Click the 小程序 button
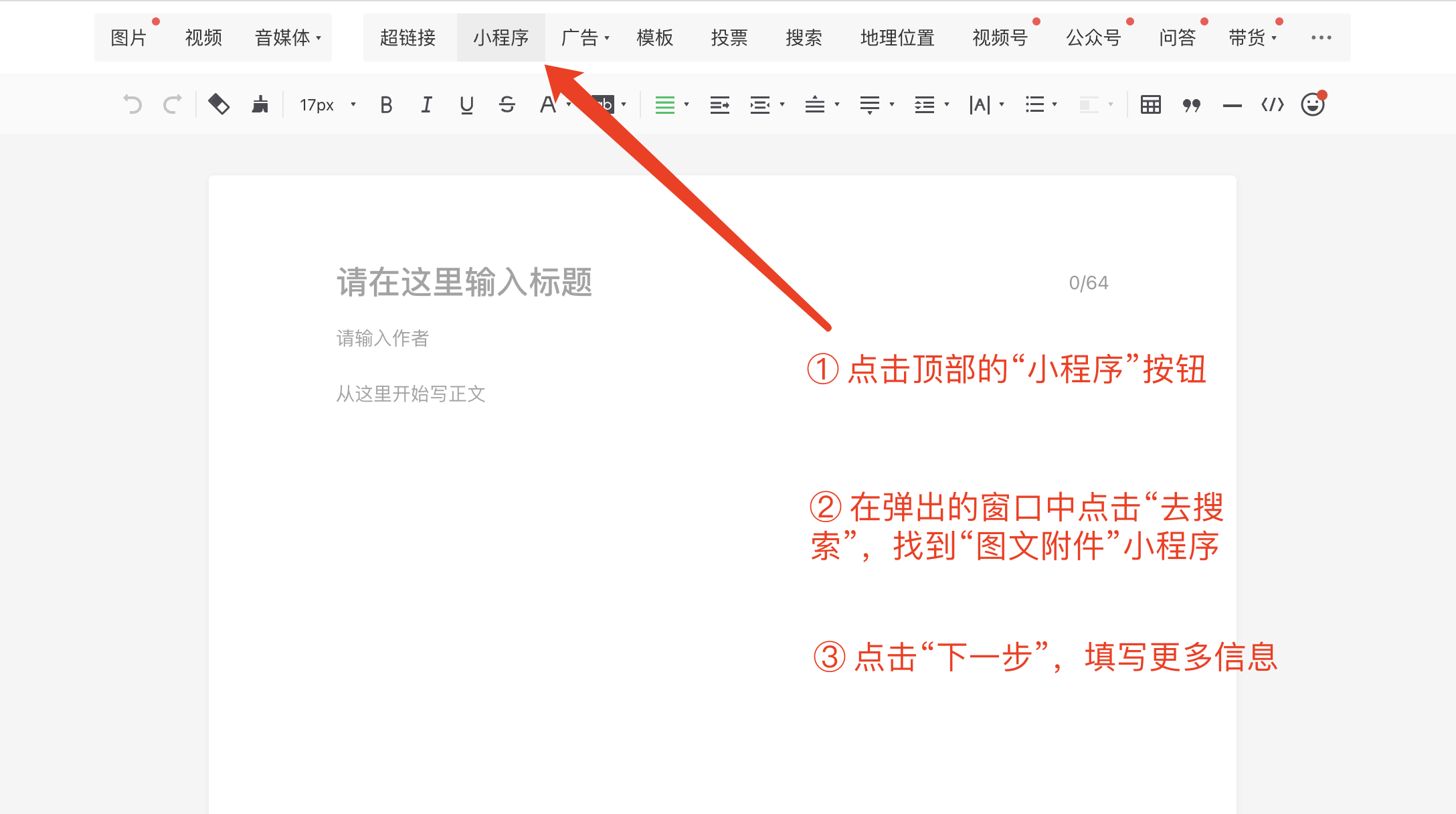 (500, 37)
